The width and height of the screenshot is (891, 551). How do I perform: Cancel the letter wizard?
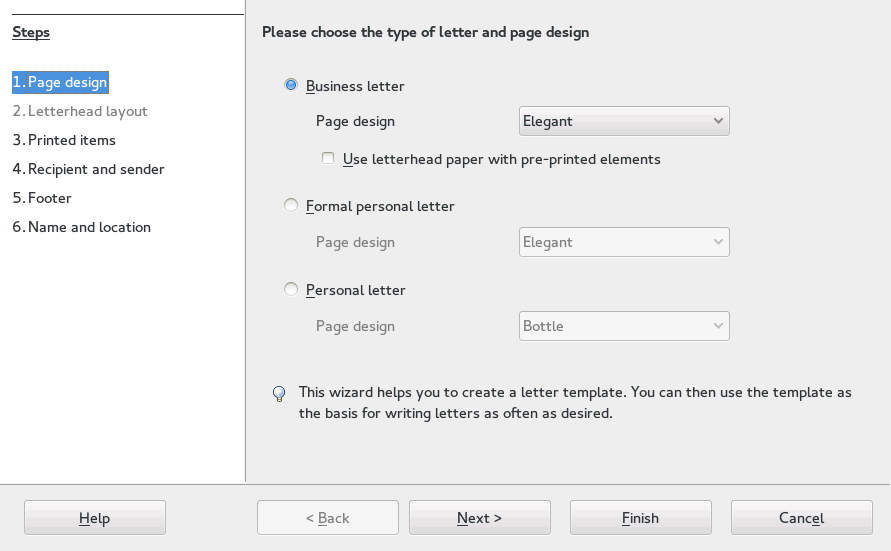tap(801, 518)
